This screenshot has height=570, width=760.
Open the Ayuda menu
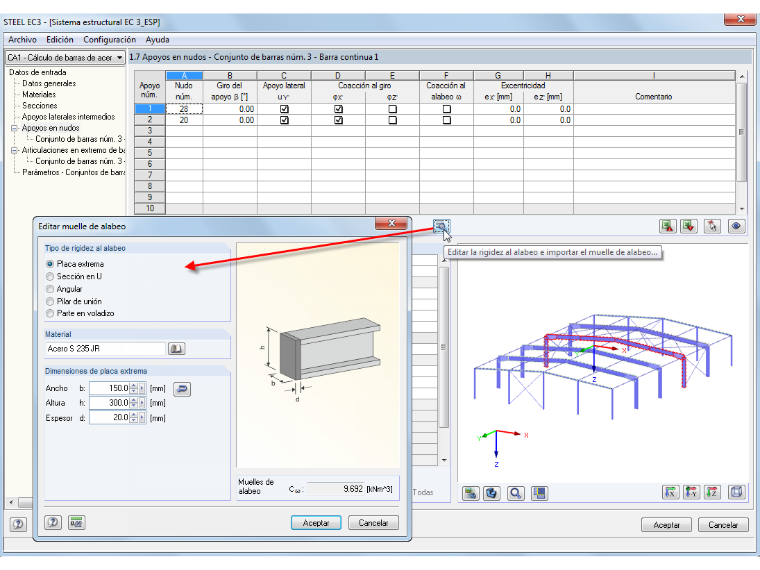point(158,40)
